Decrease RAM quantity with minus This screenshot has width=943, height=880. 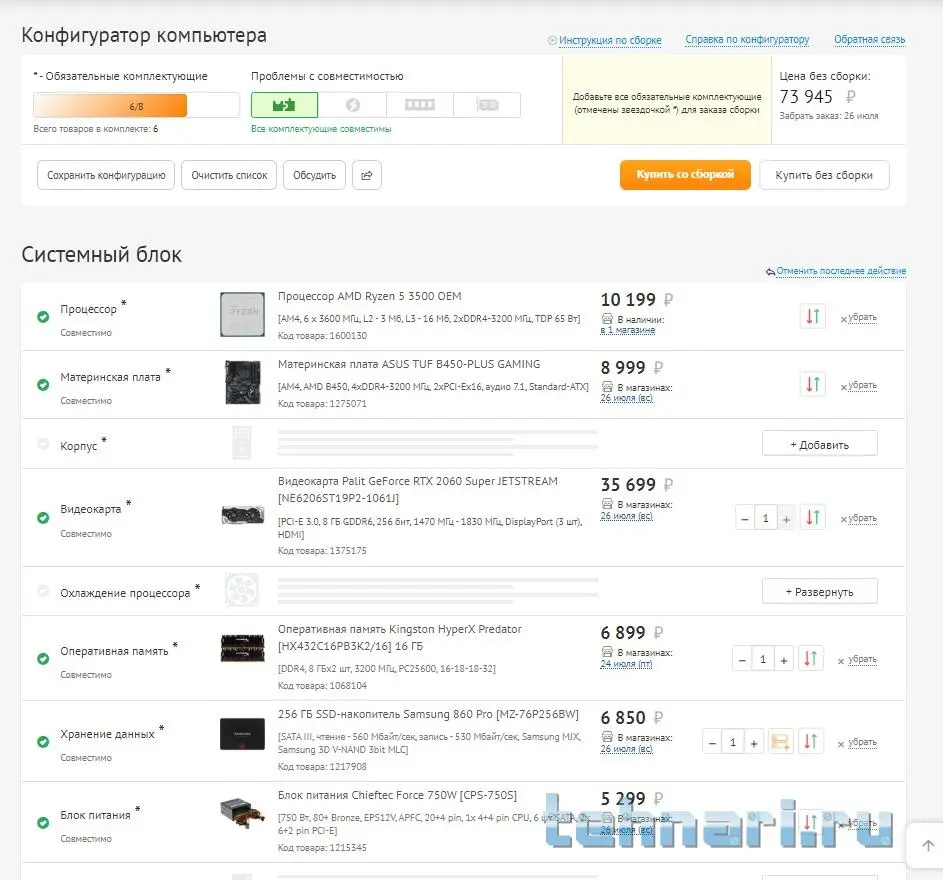coord(742,659)
